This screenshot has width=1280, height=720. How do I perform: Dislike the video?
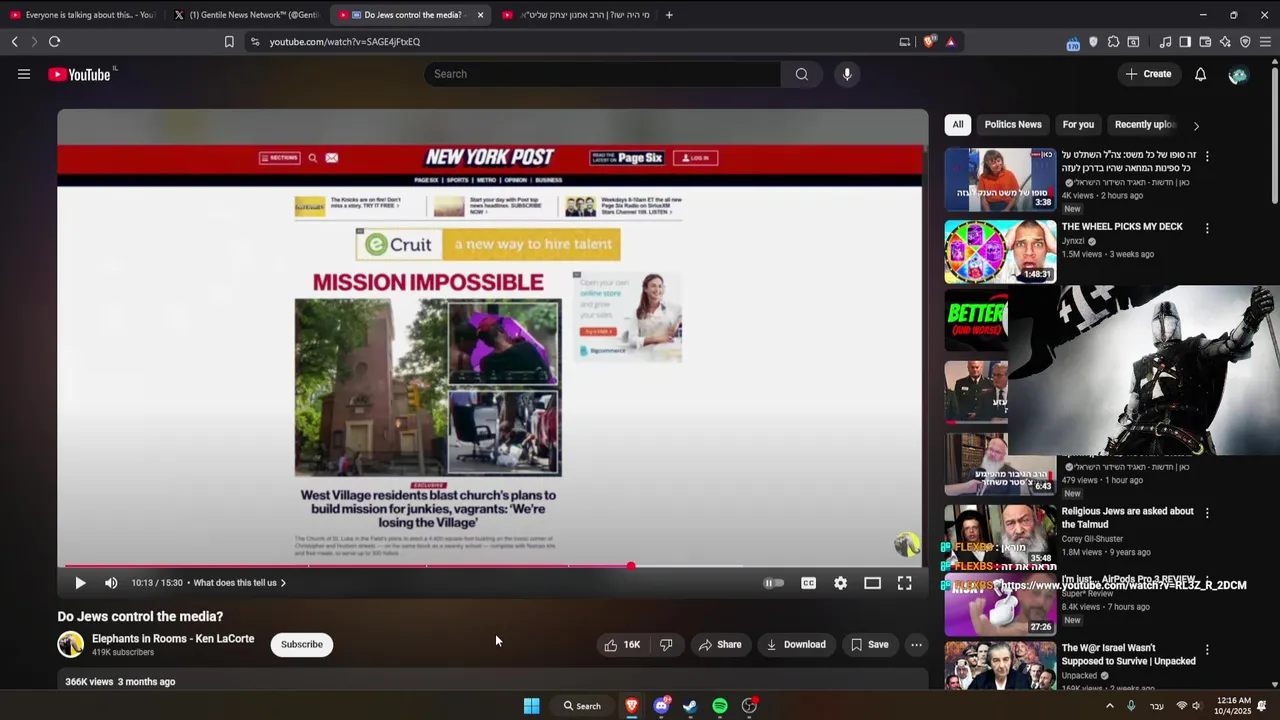click(x=666, y=645)
